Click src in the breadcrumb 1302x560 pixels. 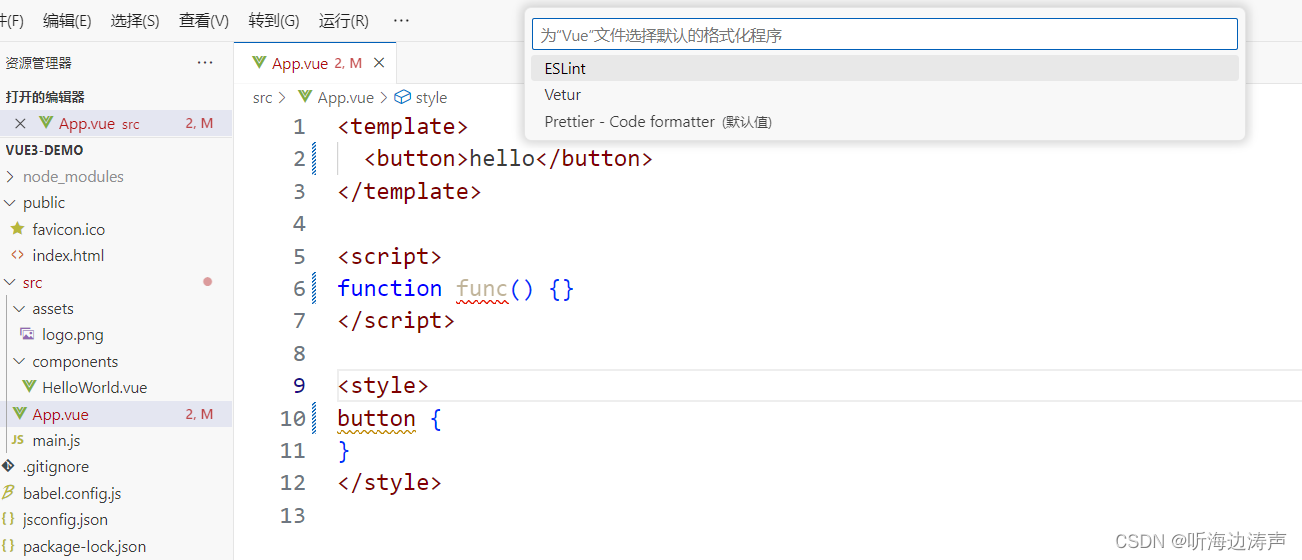[262, 98]
